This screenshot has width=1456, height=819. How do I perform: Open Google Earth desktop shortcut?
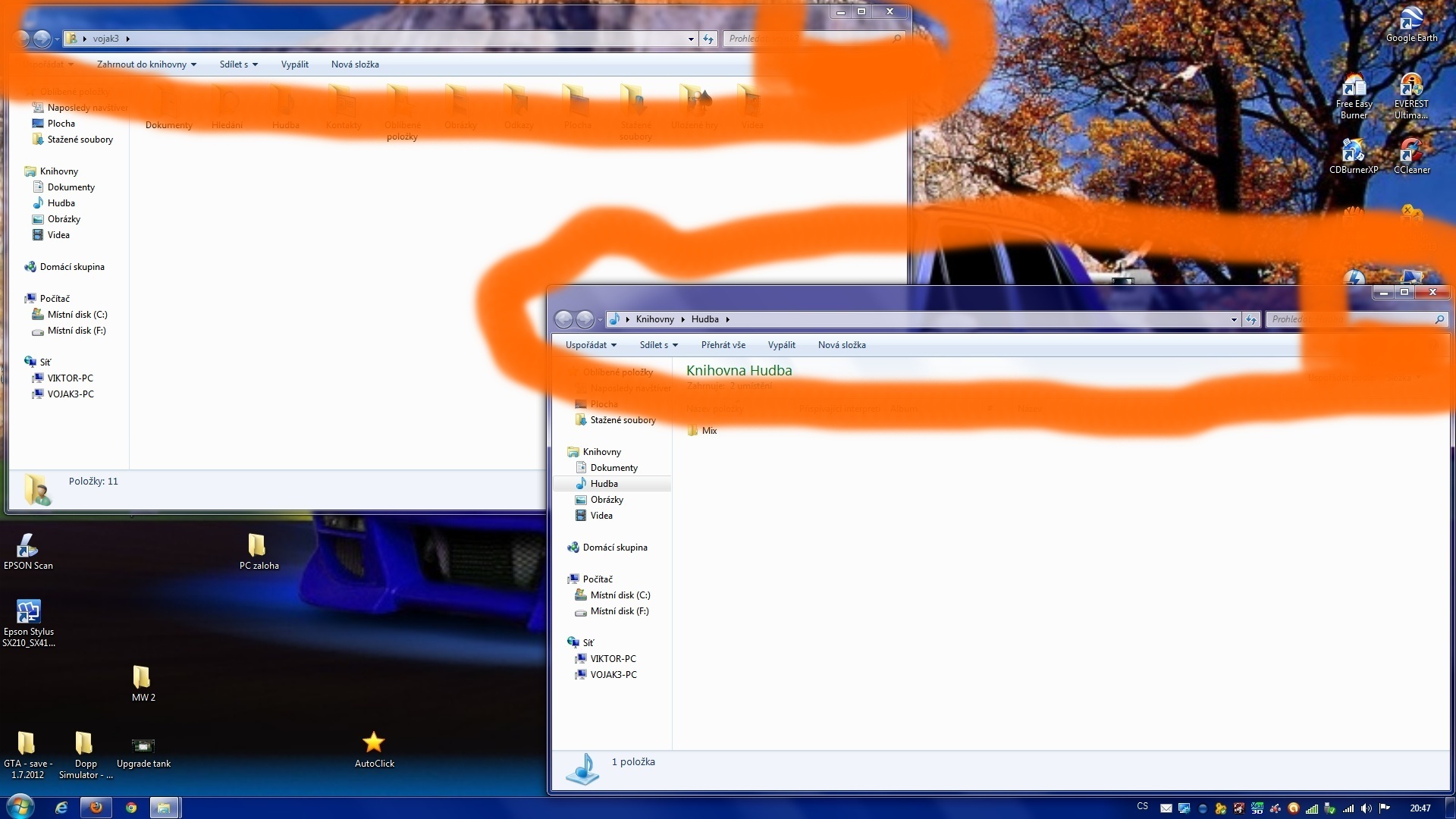(1411, 22)
